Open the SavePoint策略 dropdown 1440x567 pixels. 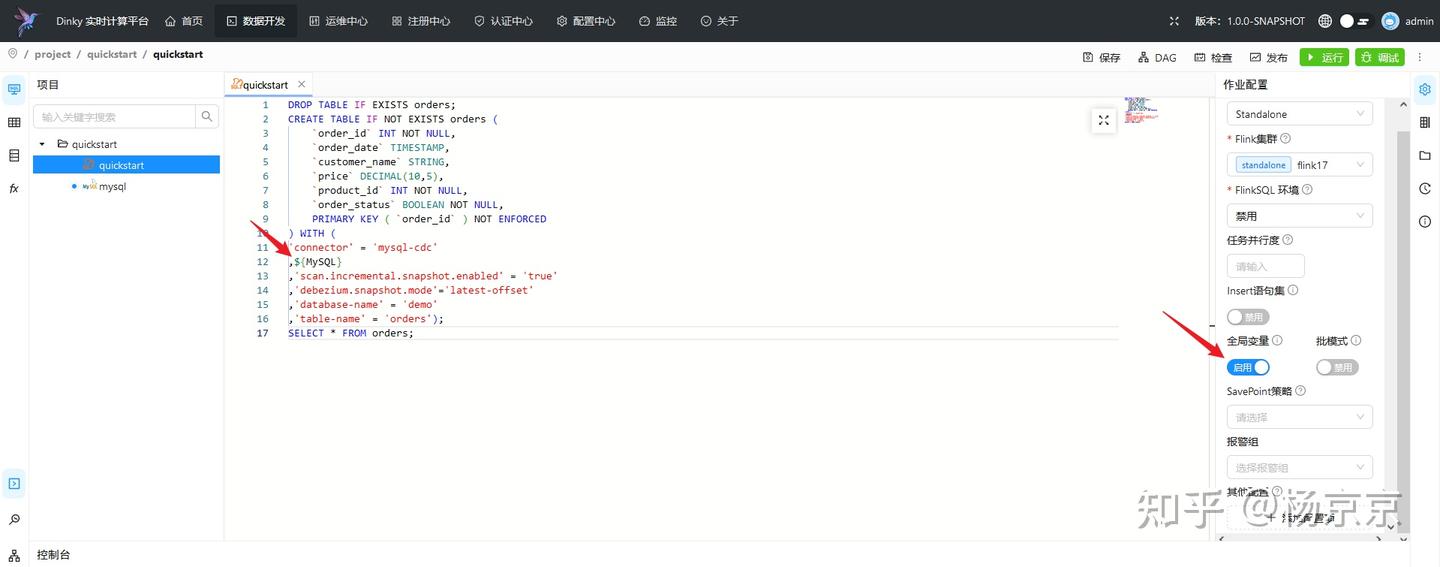click(1299, 417)
